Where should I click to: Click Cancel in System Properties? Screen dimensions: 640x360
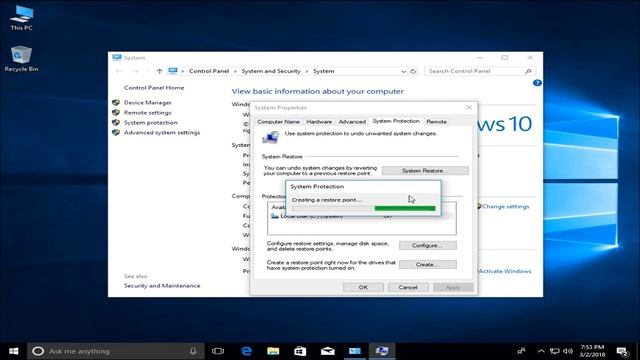(x=408, y=287)
